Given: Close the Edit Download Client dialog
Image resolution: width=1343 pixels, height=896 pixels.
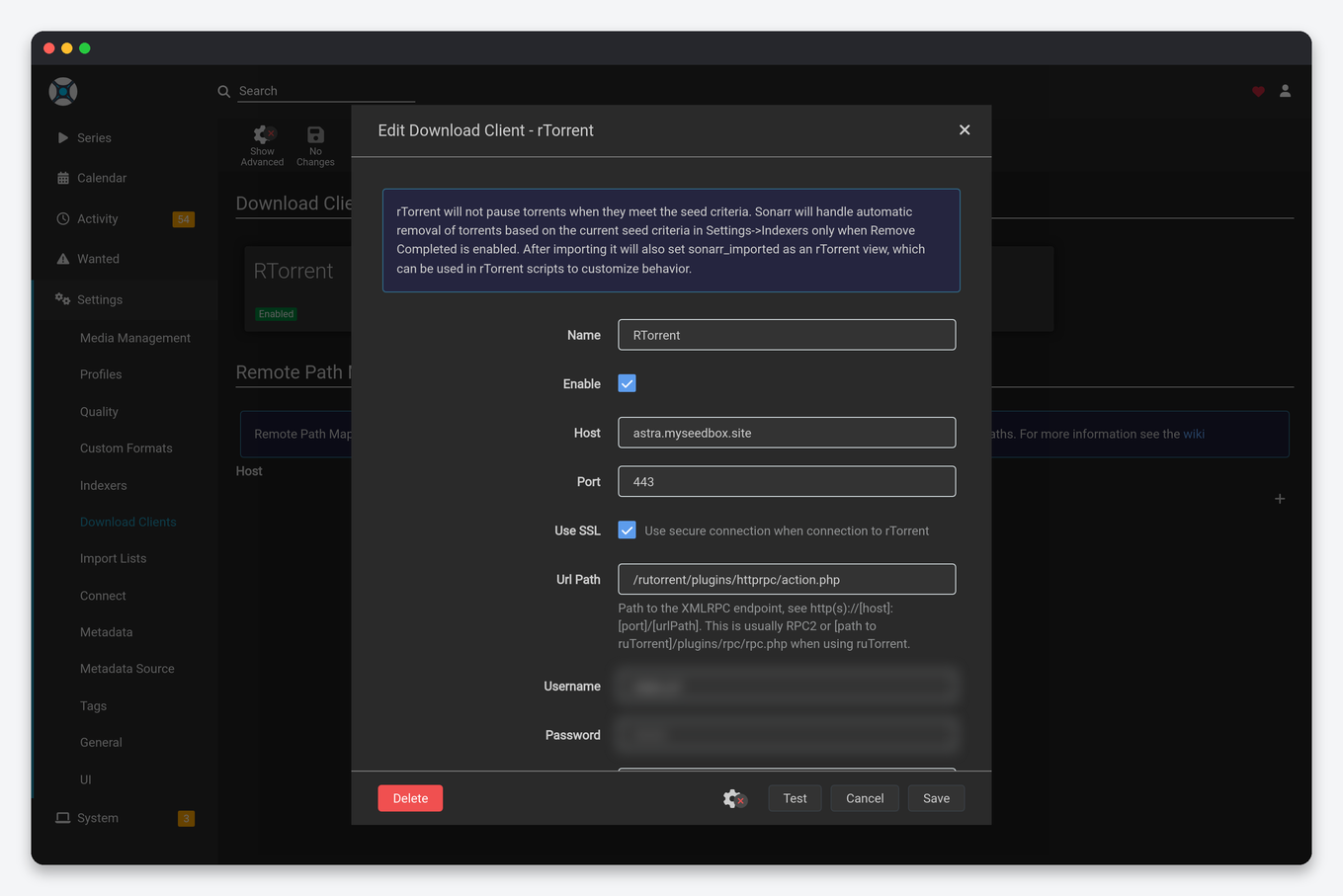Looking at the screenshot, I should (x=965, y=130).
